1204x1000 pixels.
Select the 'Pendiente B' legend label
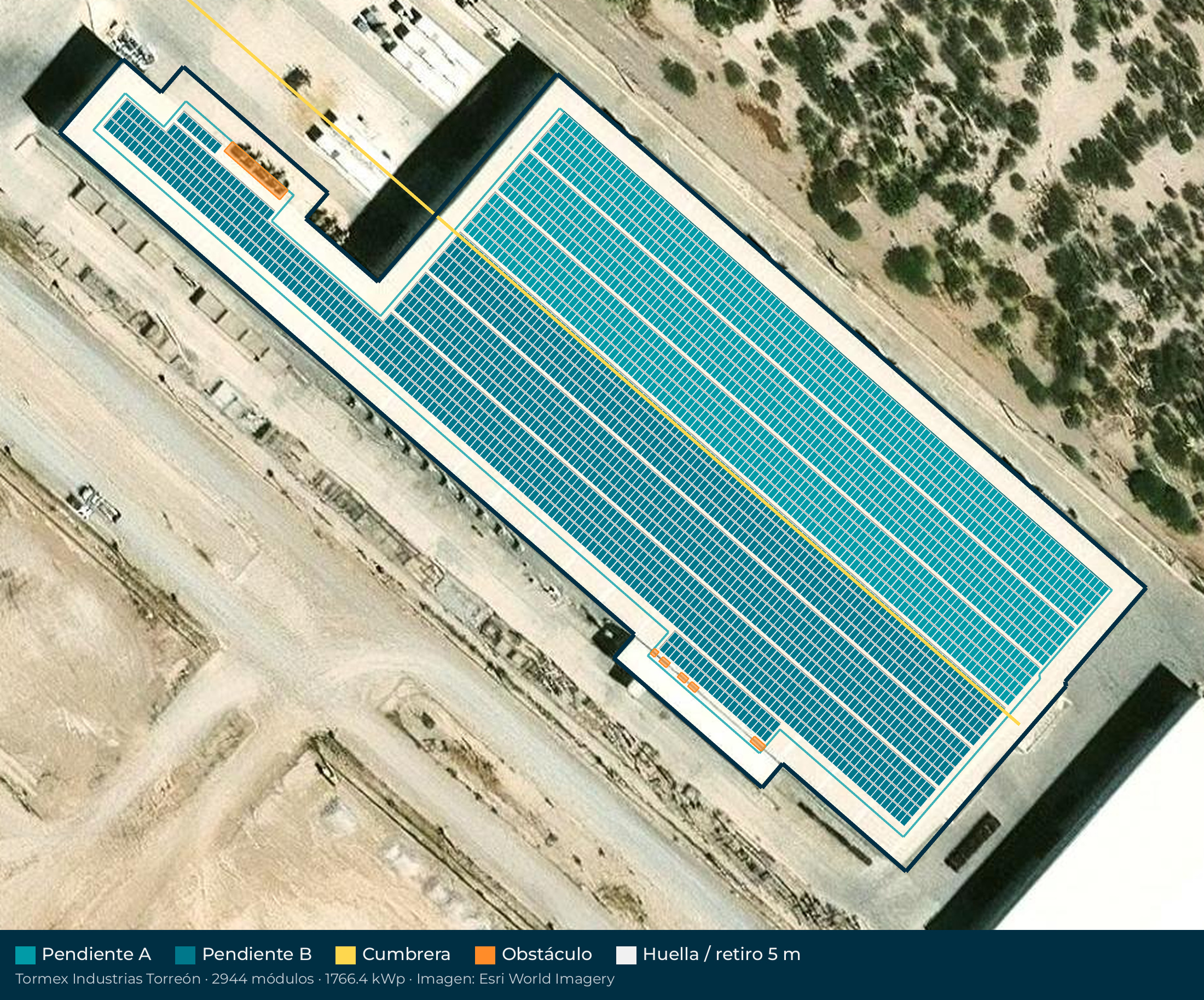pyautogui.click(x=257, y=954)
